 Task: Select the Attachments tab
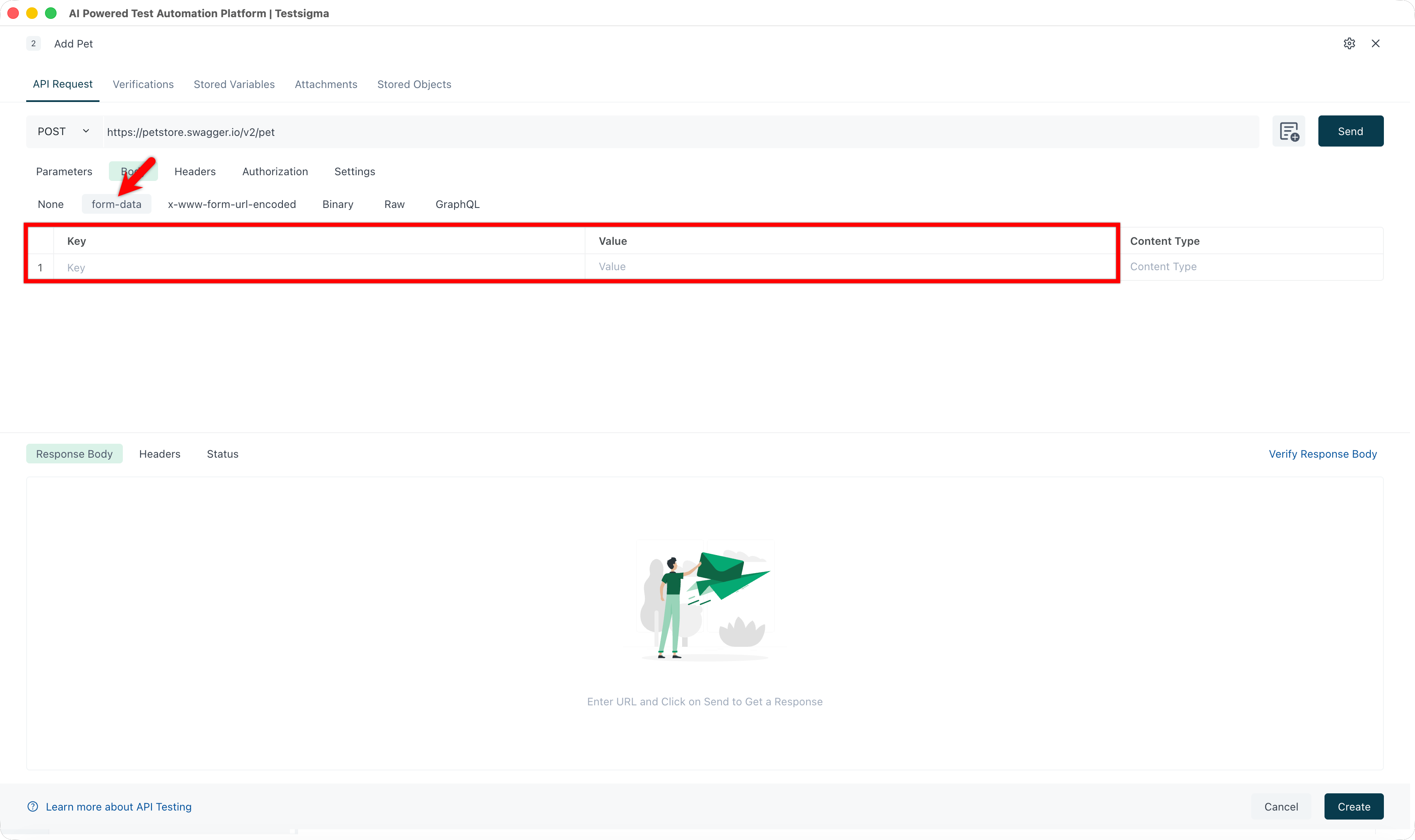[x=326, y=84]
